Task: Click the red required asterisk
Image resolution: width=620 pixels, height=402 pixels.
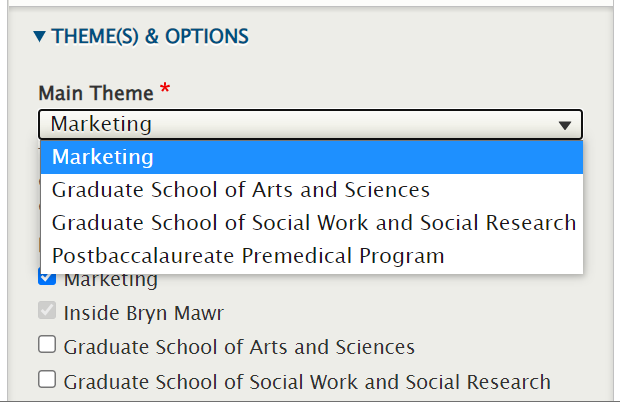Action: tap(165, 91)
